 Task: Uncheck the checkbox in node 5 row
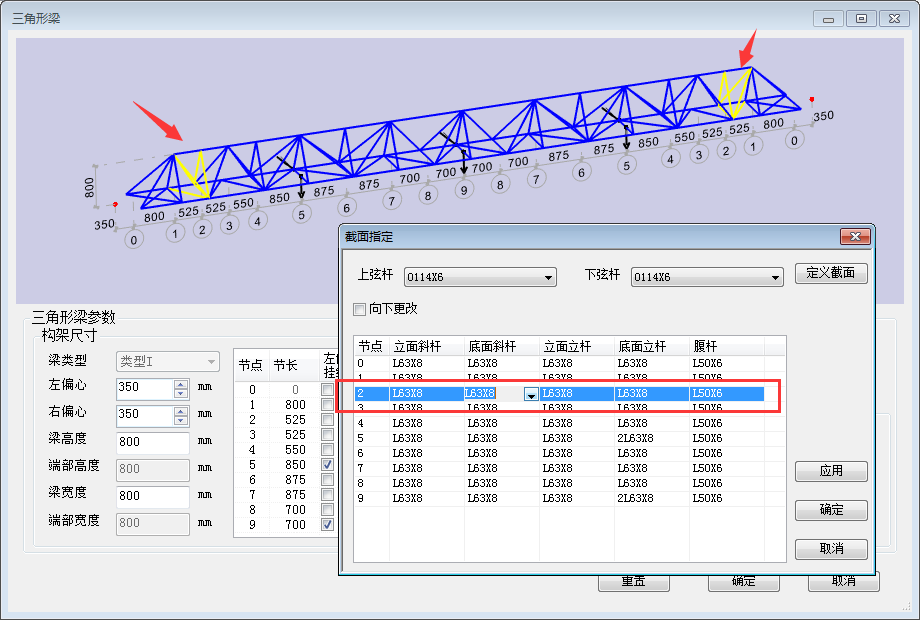coord(328,465)
